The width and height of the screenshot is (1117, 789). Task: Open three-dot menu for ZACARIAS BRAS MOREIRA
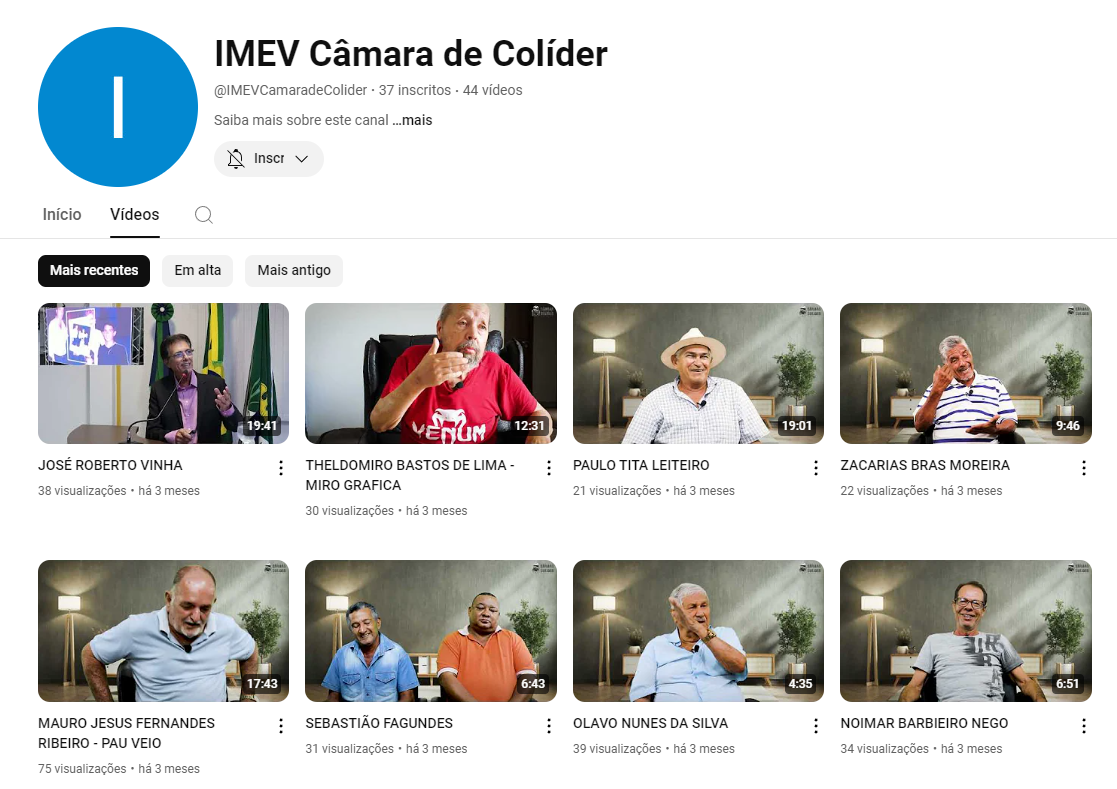1084,468
